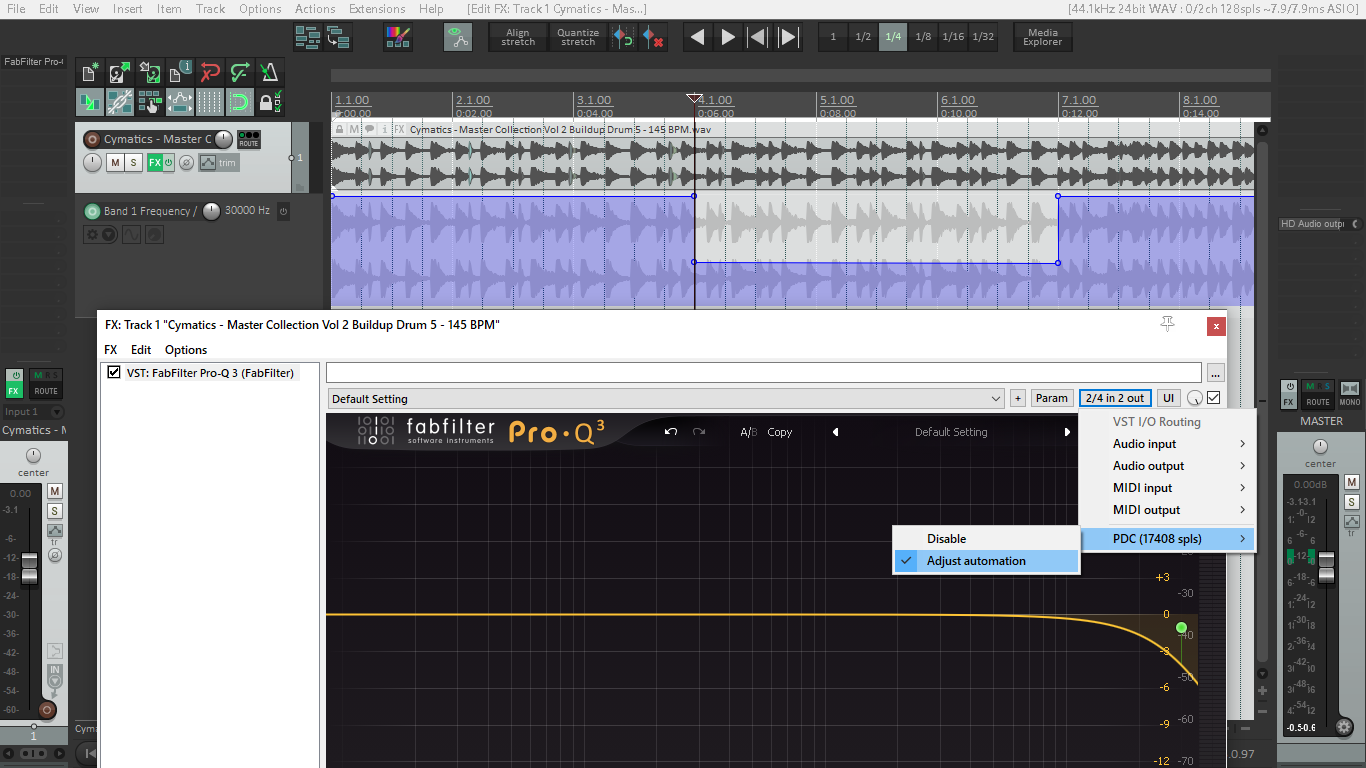Mute track 1 in the track panel
Screen dimensions: 1366x768
tap(115, 163)
